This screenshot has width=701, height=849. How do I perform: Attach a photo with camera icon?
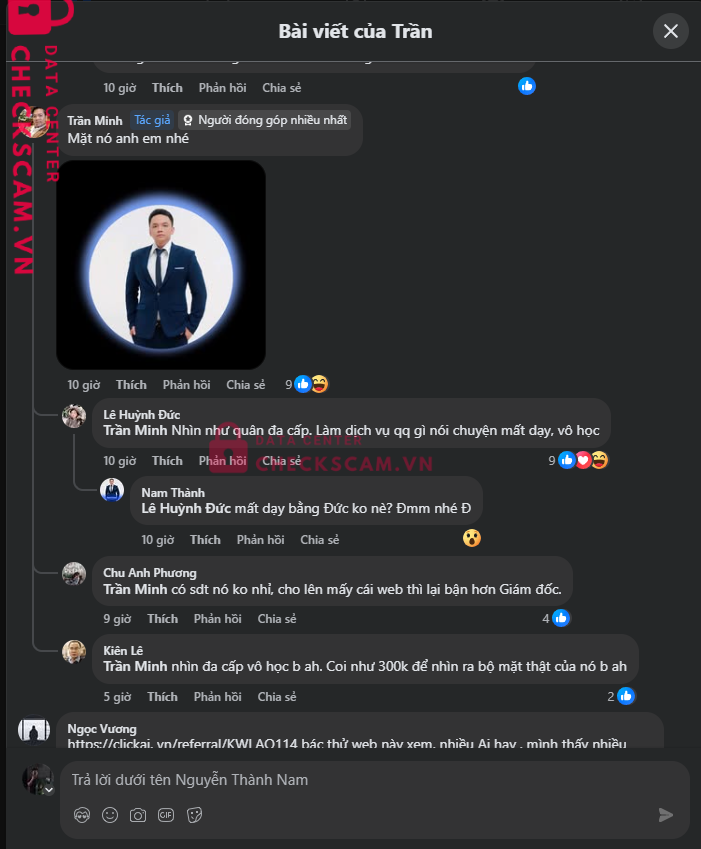click(x=138, y=815)
